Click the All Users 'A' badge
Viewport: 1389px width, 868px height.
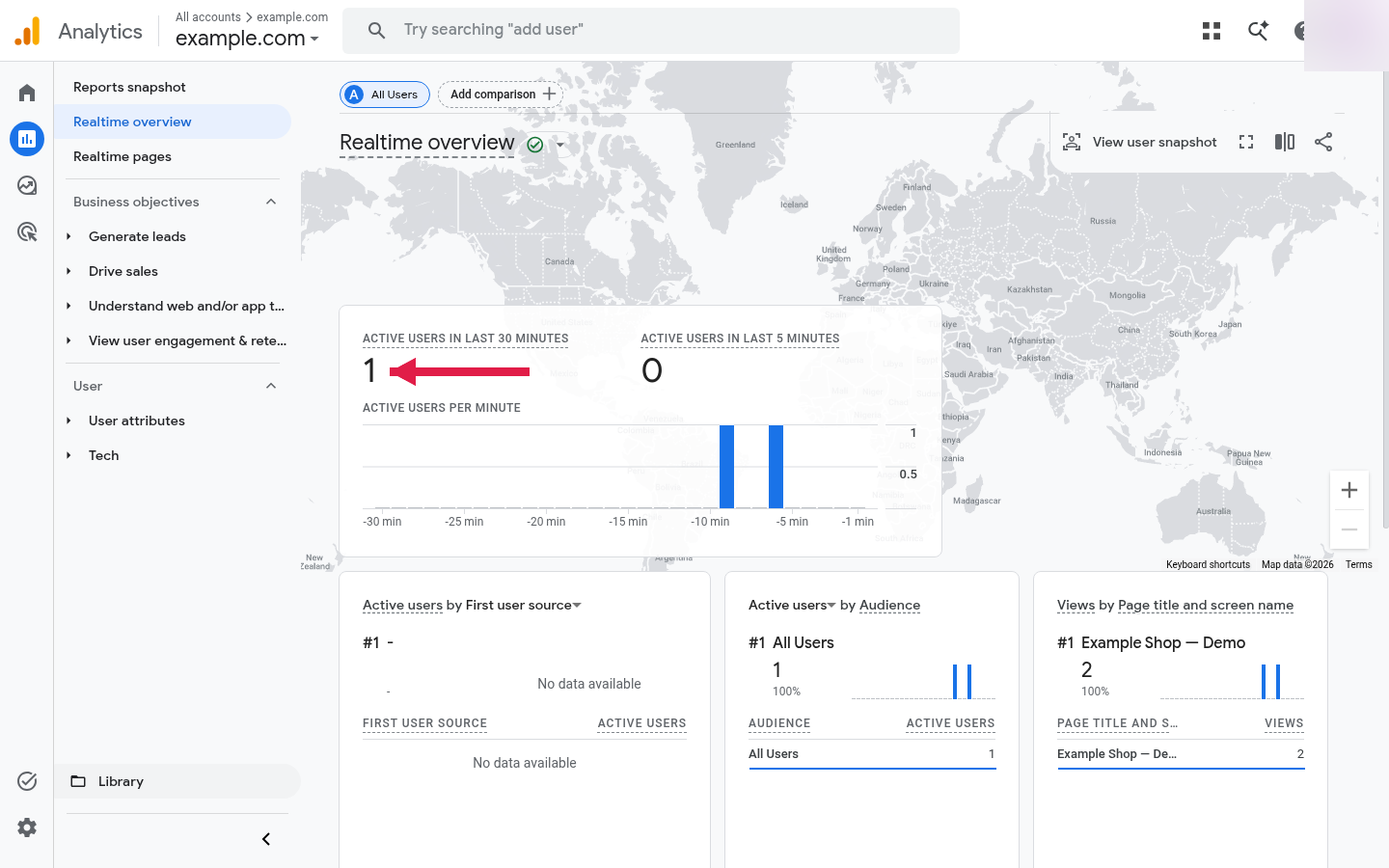click(354, 95)
